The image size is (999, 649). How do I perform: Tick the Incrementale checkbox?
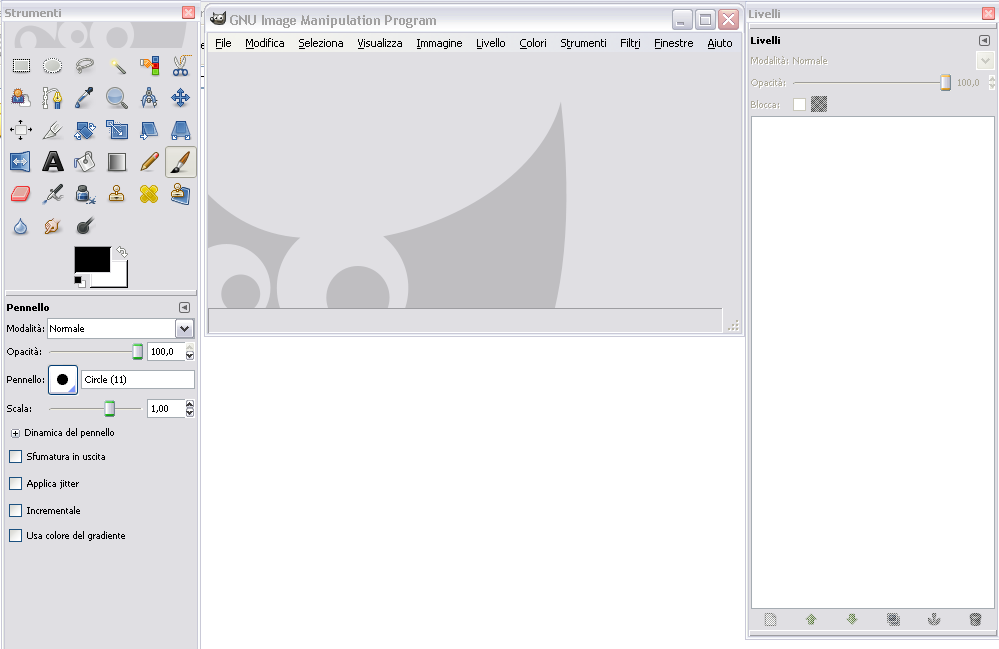click(x=16, y=510)
